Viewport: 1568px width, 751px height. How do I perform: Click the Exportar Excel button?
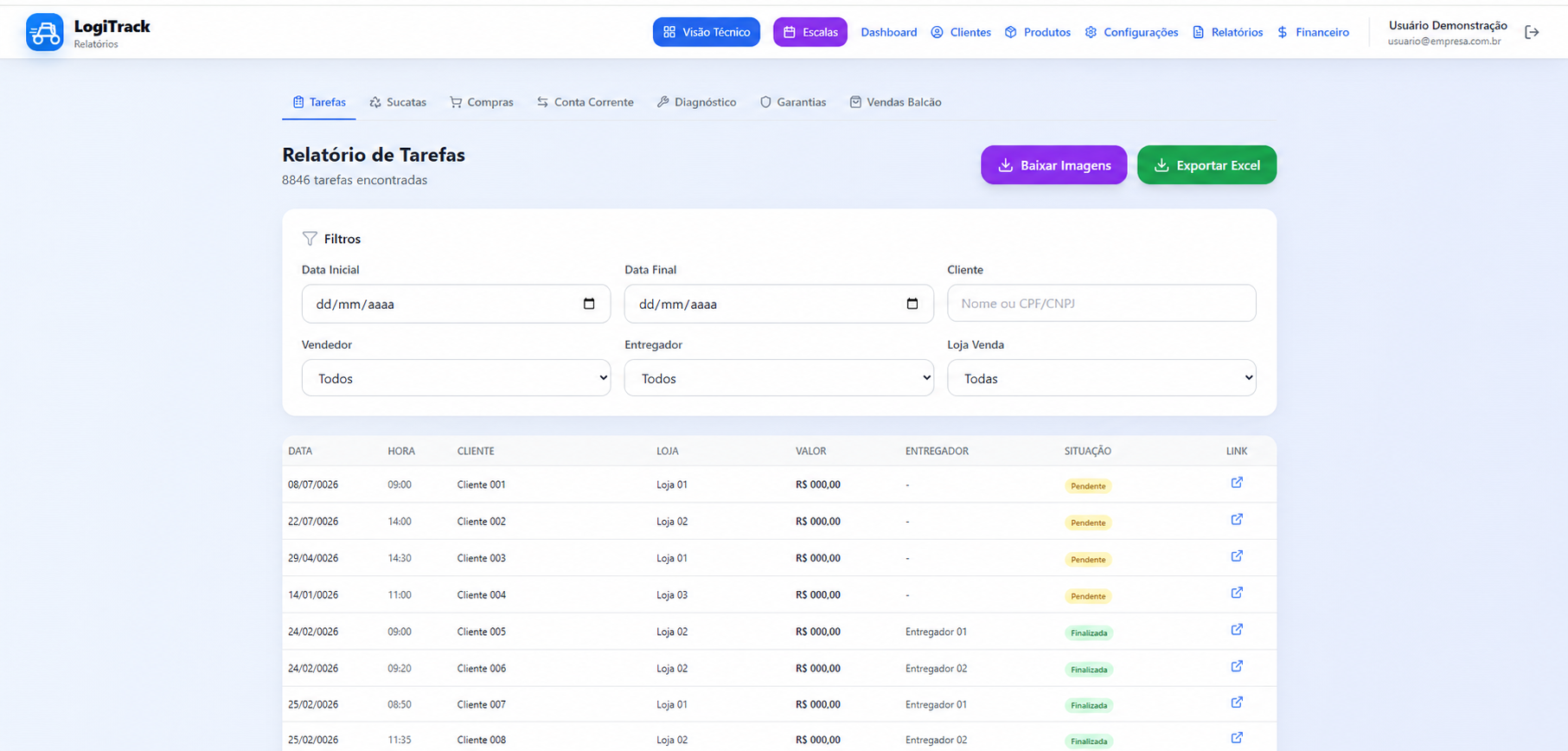click(1206, 165)
